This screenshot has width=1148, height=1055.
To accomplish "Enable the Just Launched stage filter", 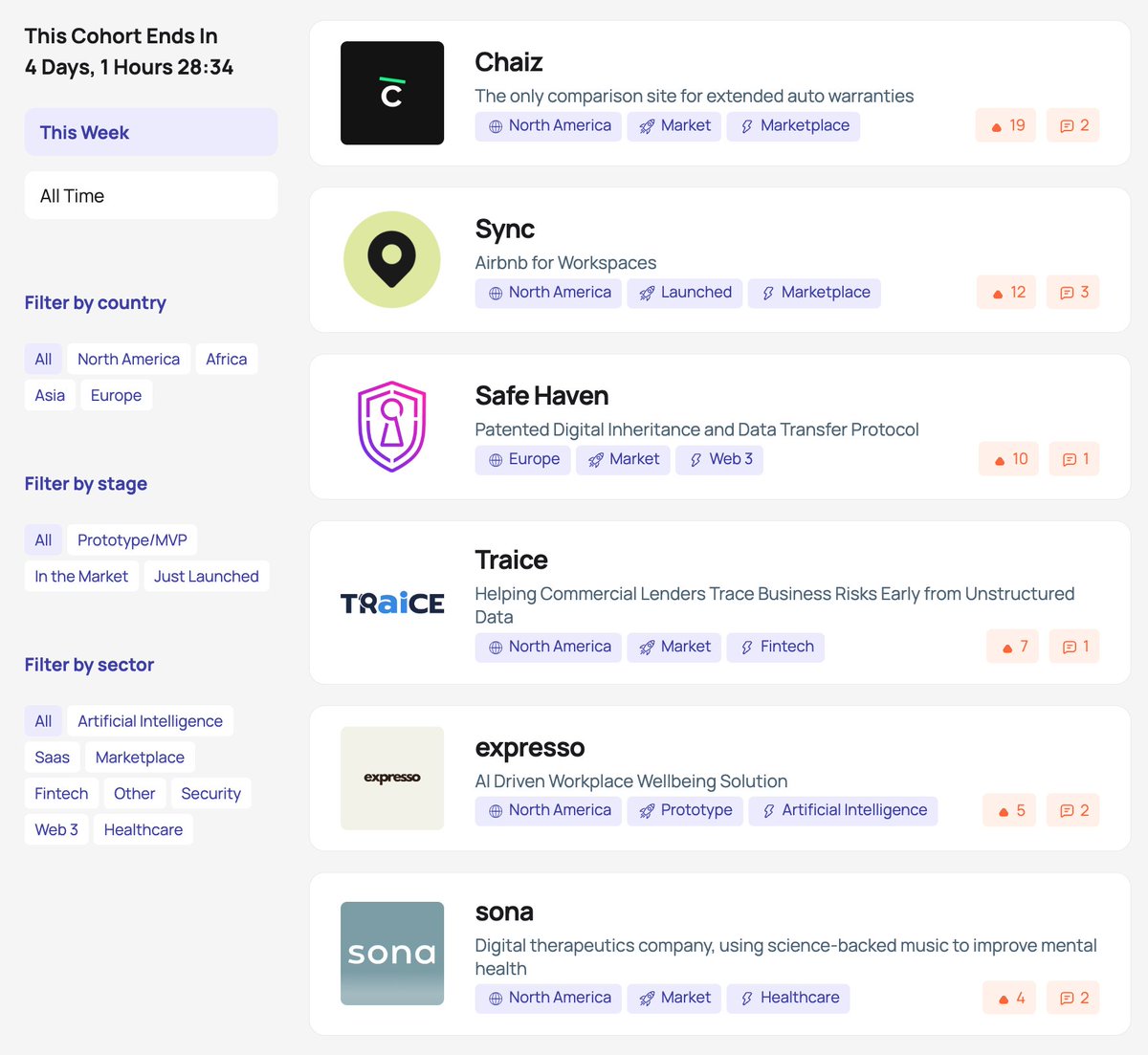I will click(x=206, y=576).
